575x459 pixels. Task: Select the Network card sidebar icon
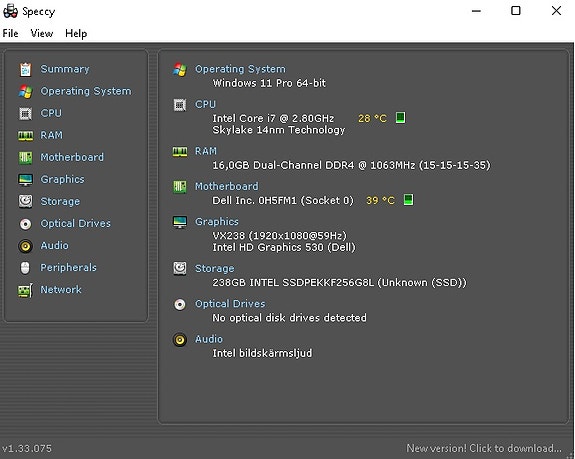[25, 290]
